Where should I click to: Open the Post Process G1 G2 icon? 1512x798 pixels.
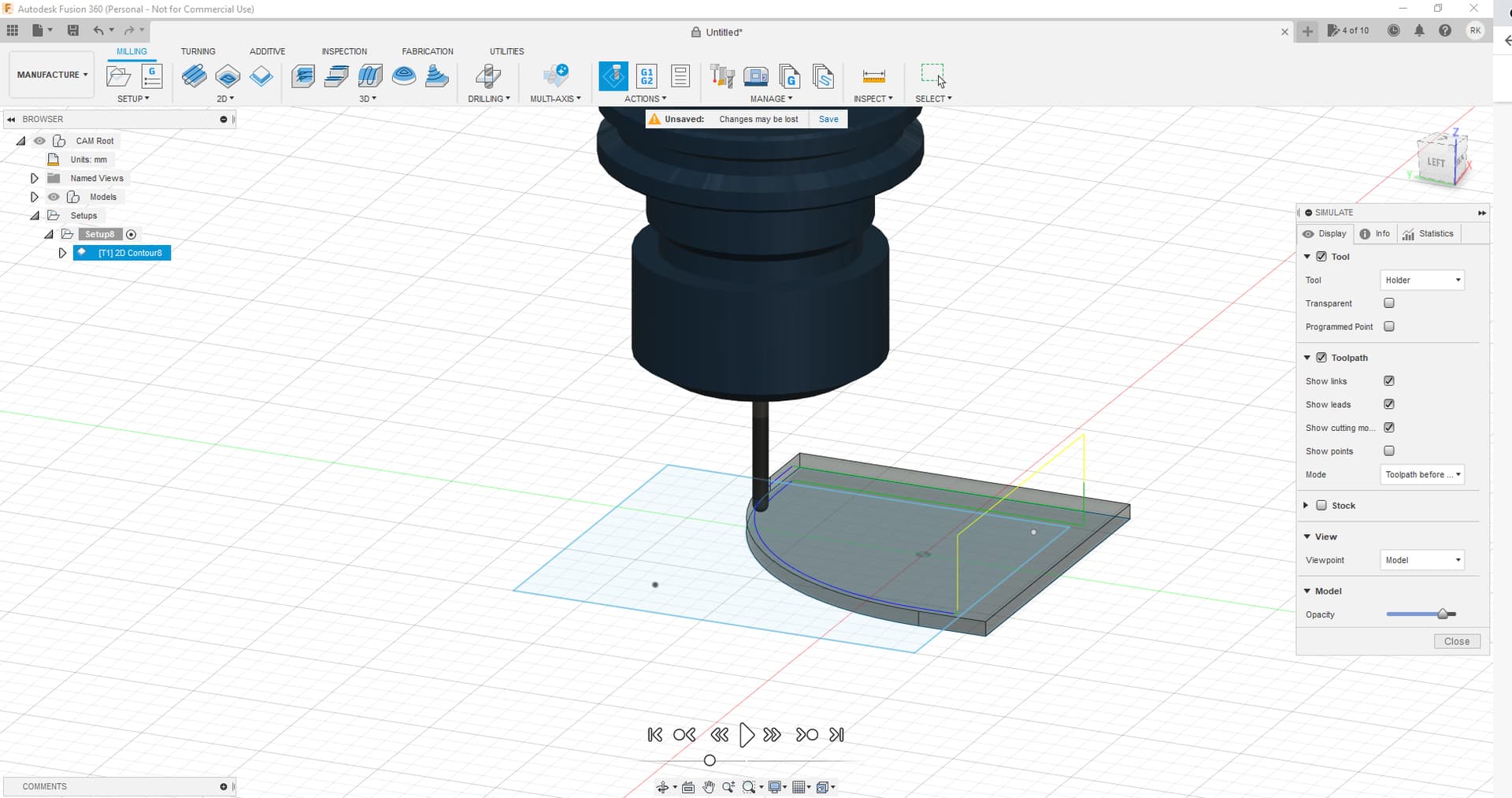[x=647, y=76]
